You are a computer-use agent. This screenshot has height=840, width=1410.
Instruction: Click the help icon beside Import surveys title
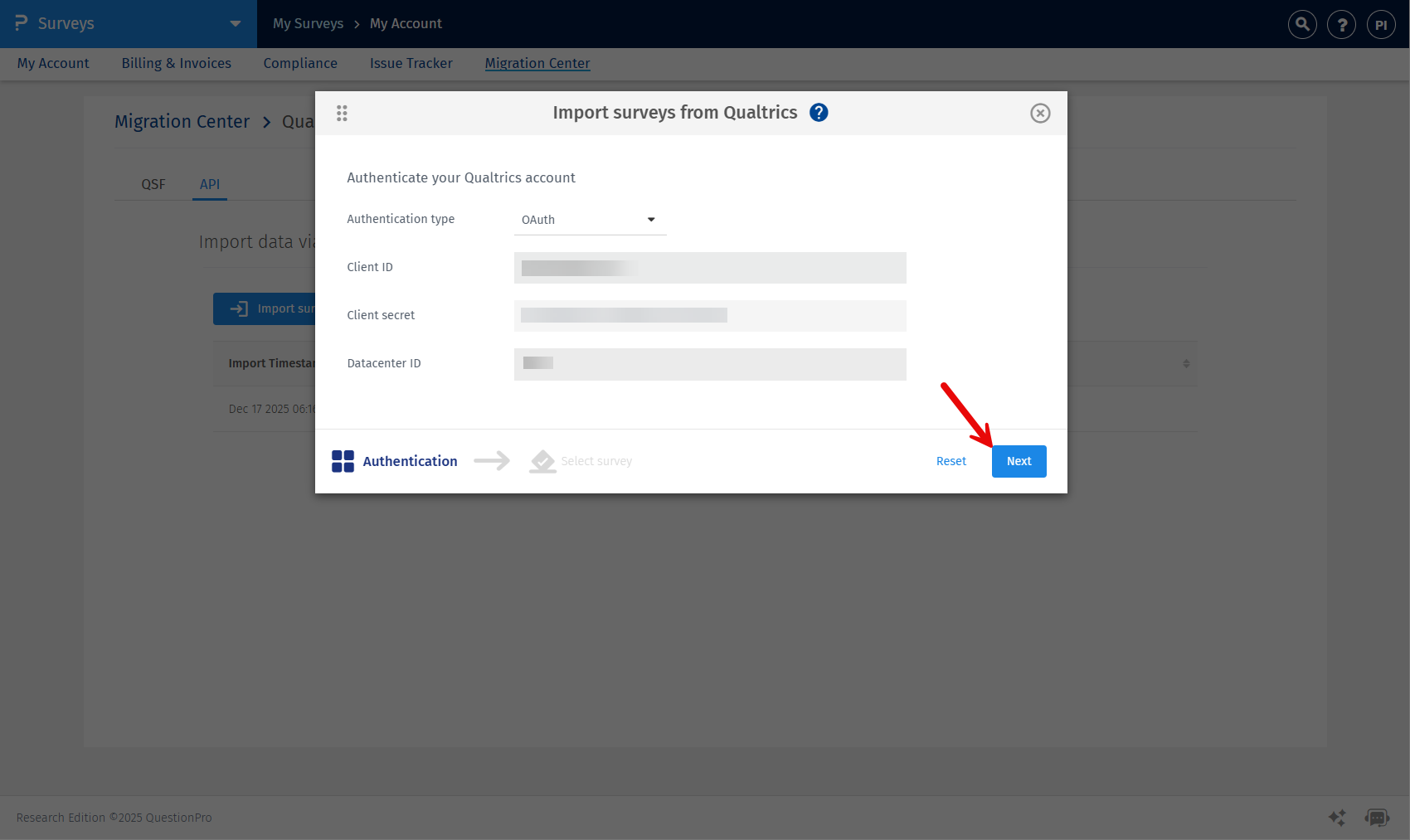(x=819, y=112)
